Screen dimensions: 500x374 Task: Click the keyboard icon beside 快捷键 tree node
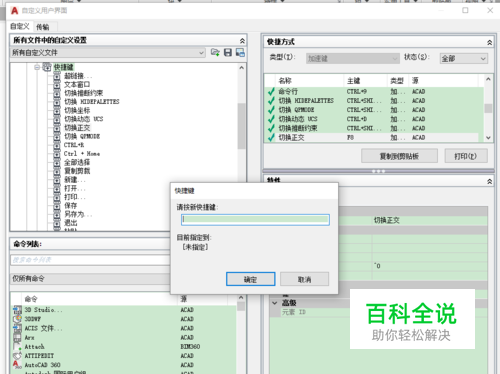coord(47,67)
